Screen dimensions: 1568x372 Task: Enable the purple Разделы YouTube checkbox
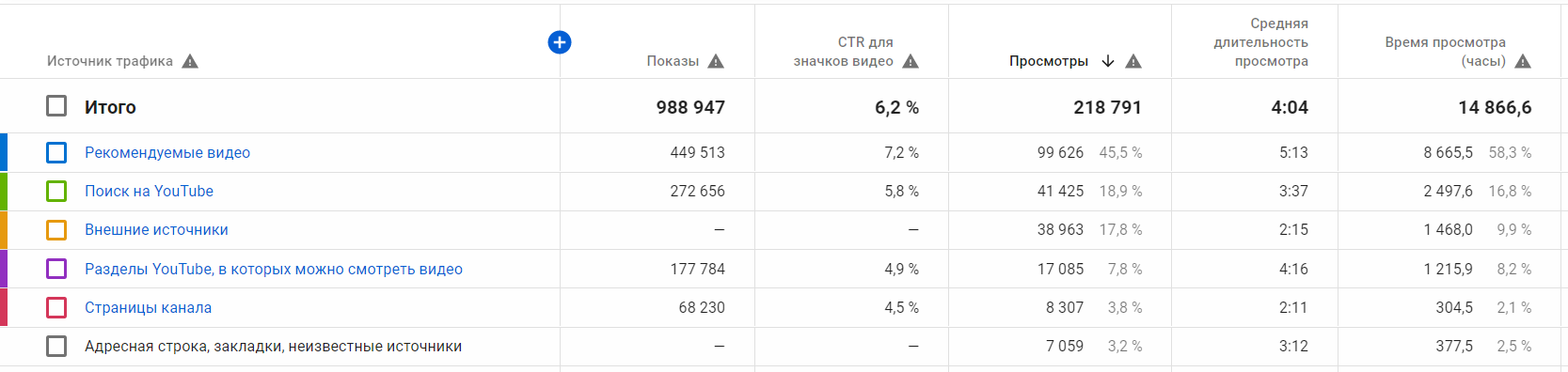(56, 269)
